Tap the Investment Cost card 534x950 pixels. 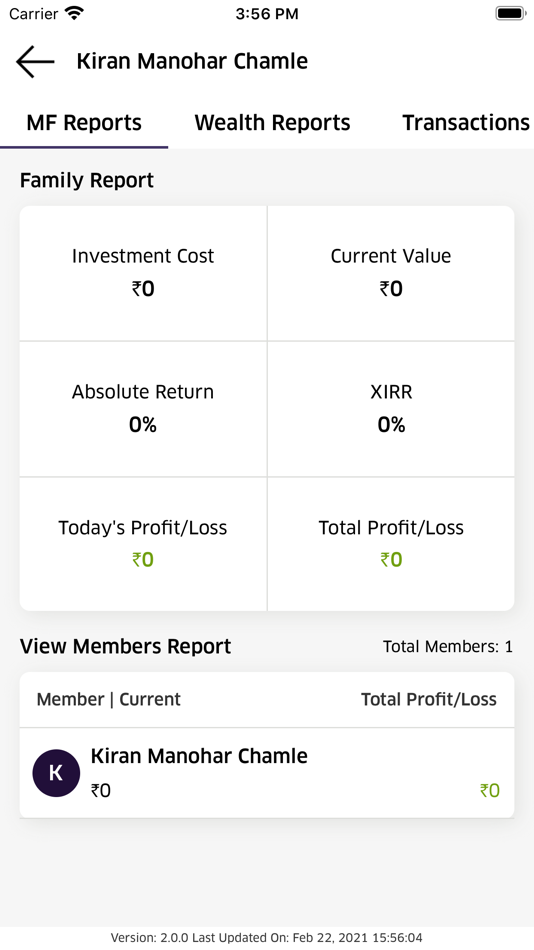[143, 273]
